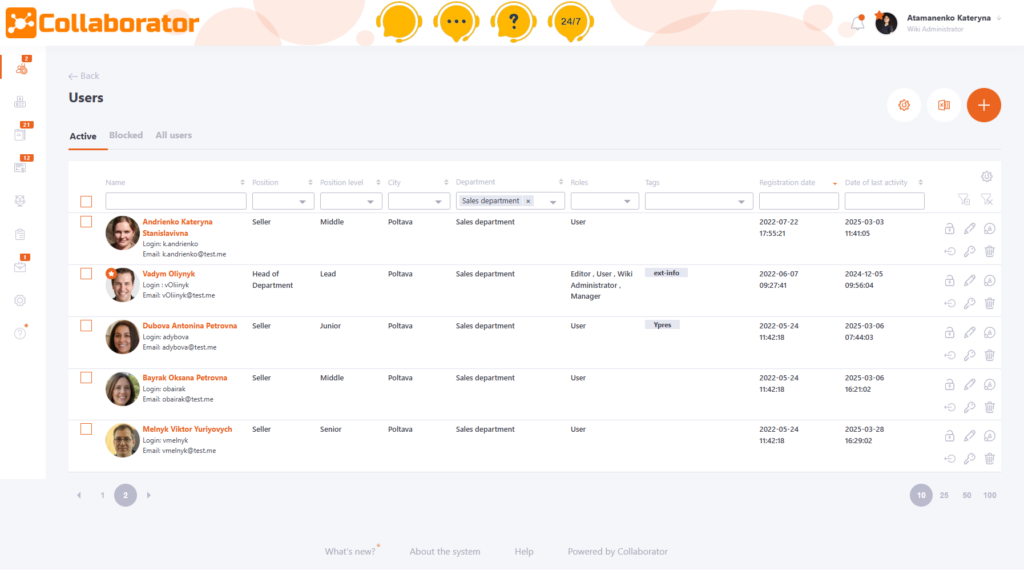Select the checkbox for Andrienko Kateryna
The height and width of the screenshot is (570, 1024).
(x=86, y=221)
